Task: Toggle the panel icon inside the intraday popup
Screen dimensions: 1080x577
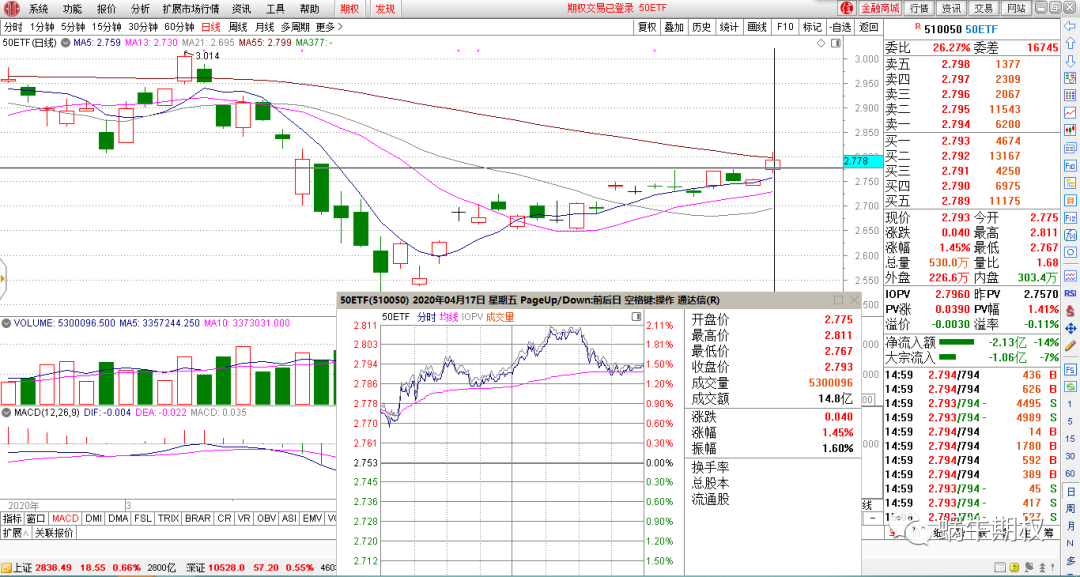Action: coord(636,317)
